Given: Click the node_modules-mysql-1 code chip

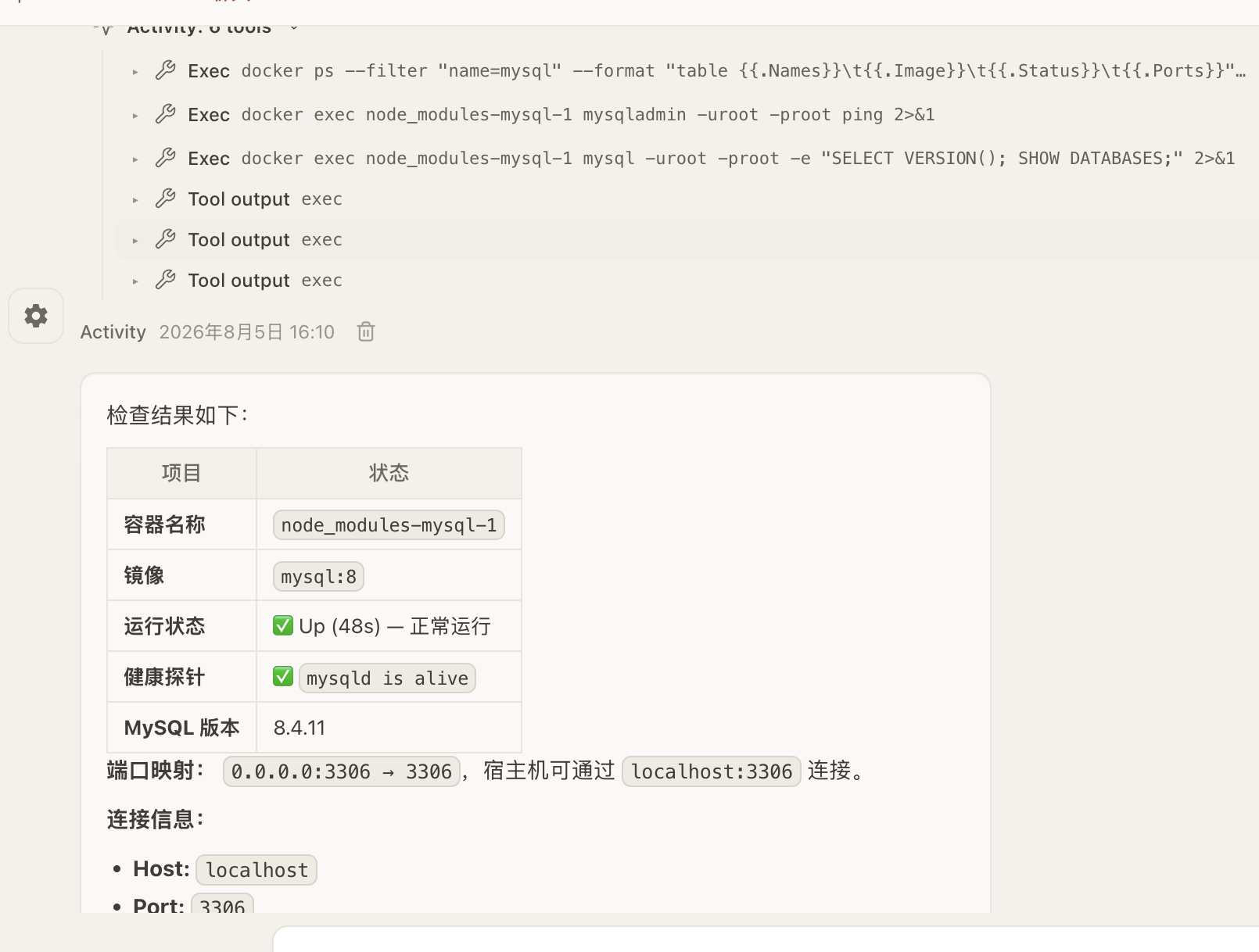Looking at the screenshot, I should [389, 525].
